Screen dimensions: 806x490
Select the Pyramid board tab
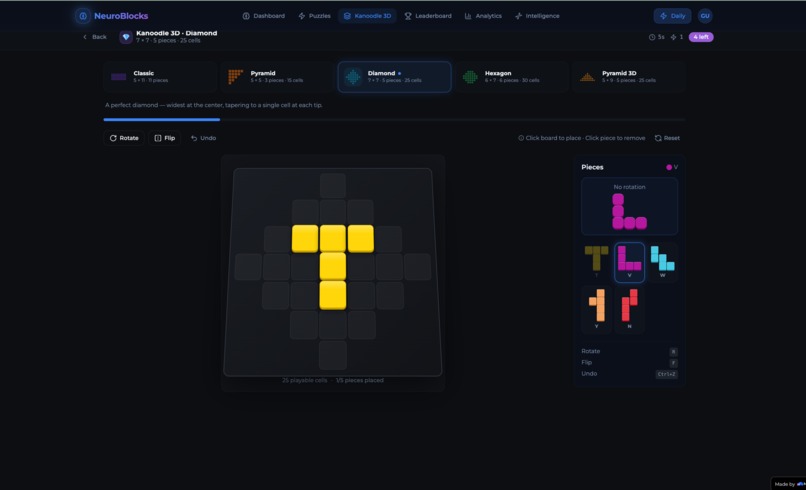coord(277,77)
